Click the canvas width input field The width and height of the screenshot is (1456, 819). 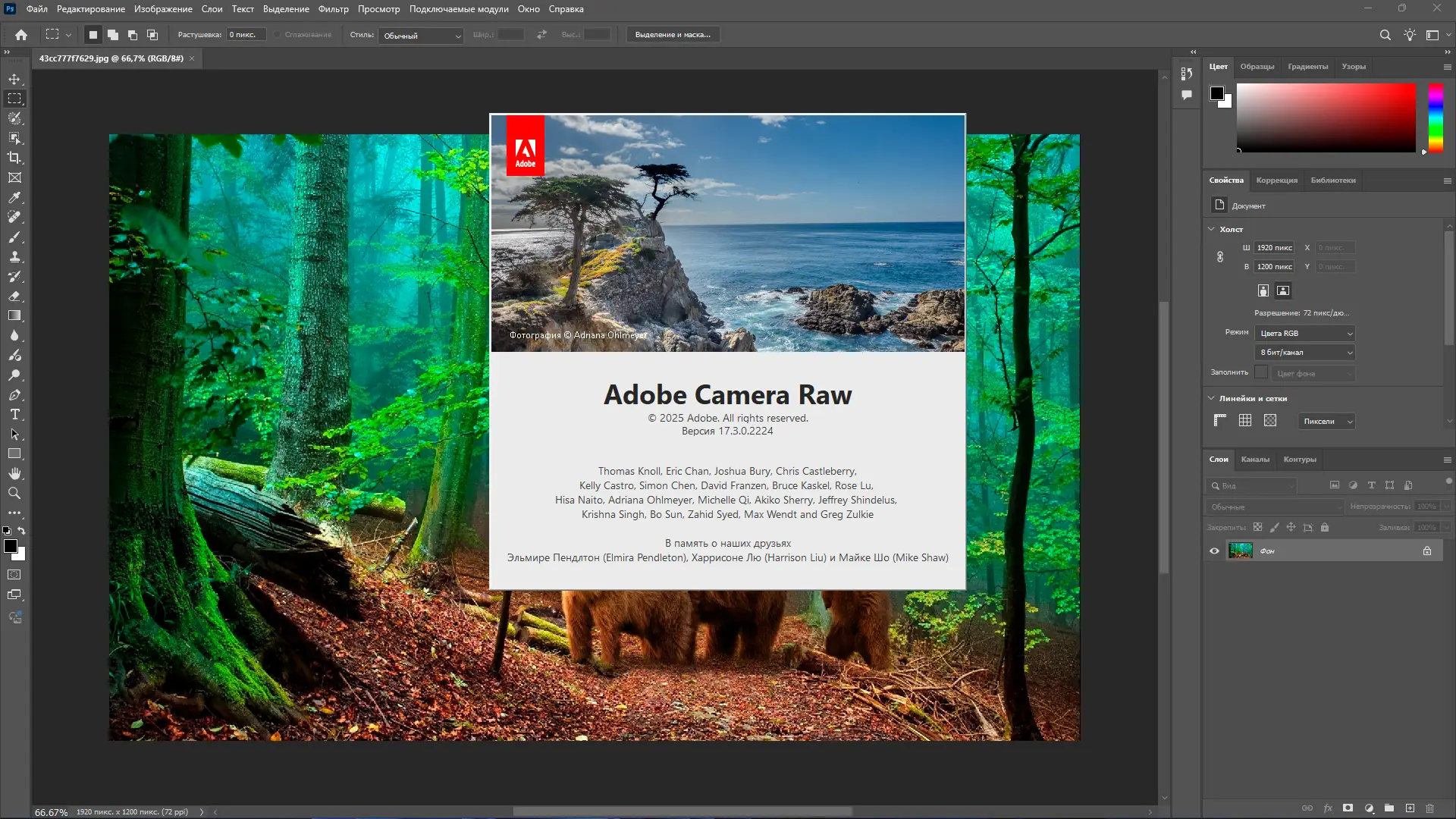(x=1274, y=248)
